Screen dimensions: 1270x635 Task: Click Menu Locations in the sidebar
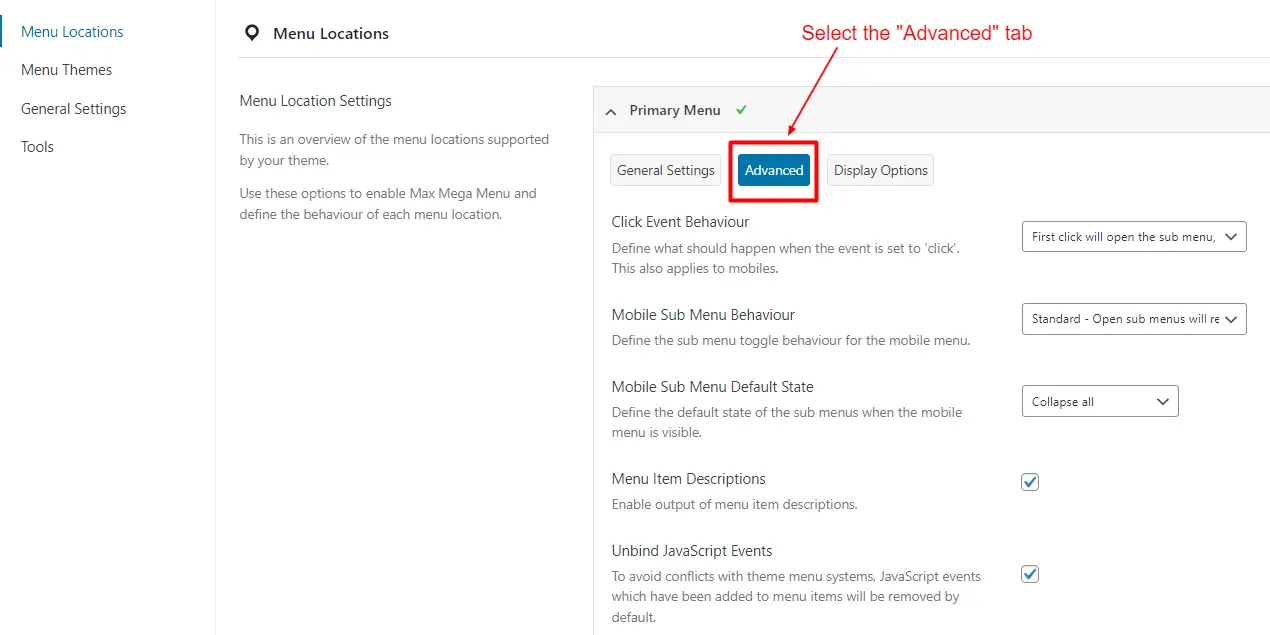tap(71, 31)
